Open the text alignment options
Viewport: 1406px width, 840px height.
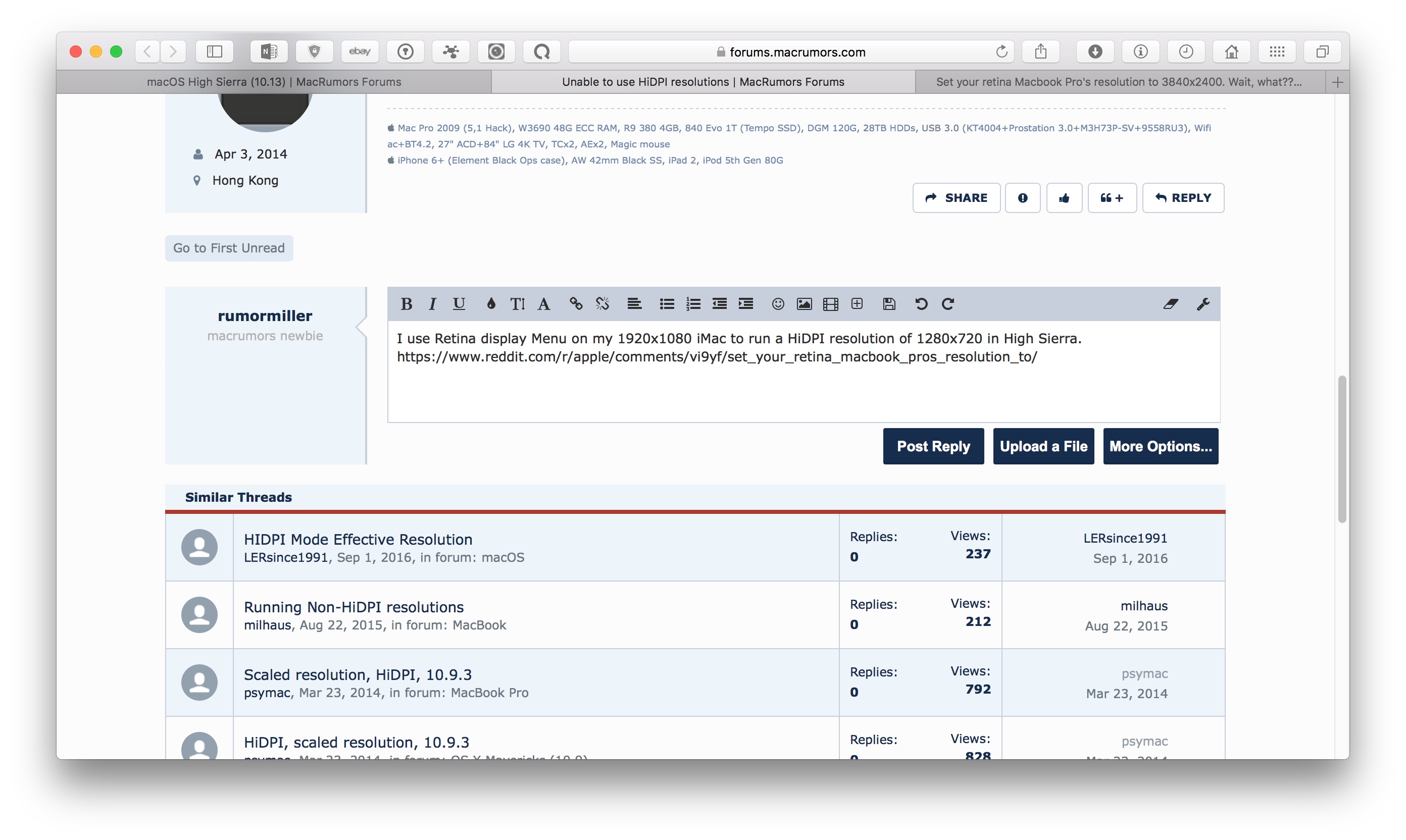634,304
